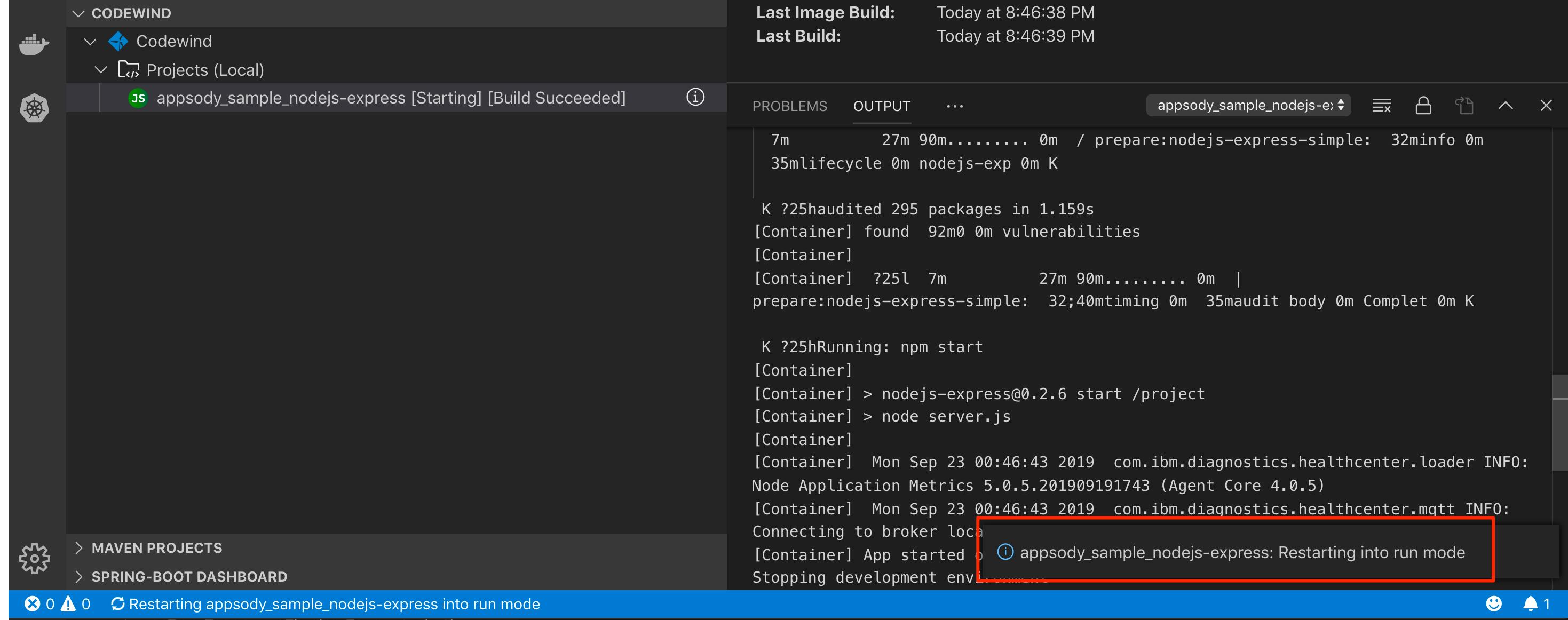Click the Codewind tree label
The height and width of the screenshot is (620, 1568).
(x=174, y=42)
